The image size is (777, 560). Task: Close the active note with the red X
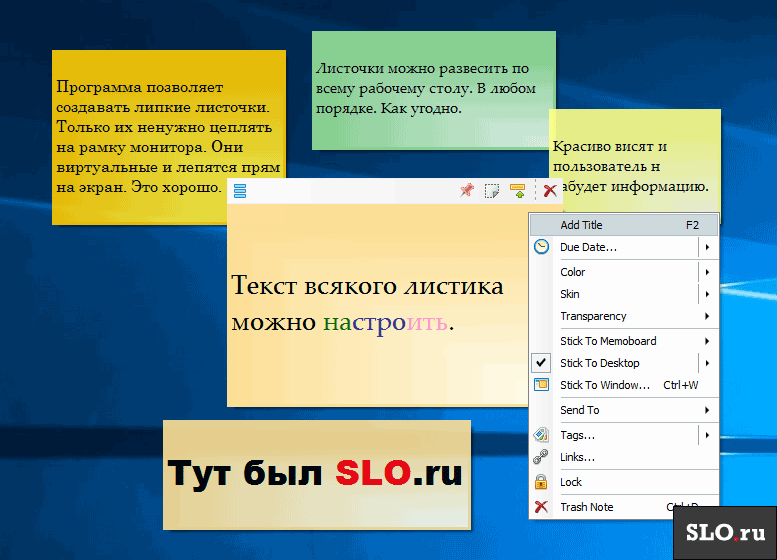click(550, 190)
